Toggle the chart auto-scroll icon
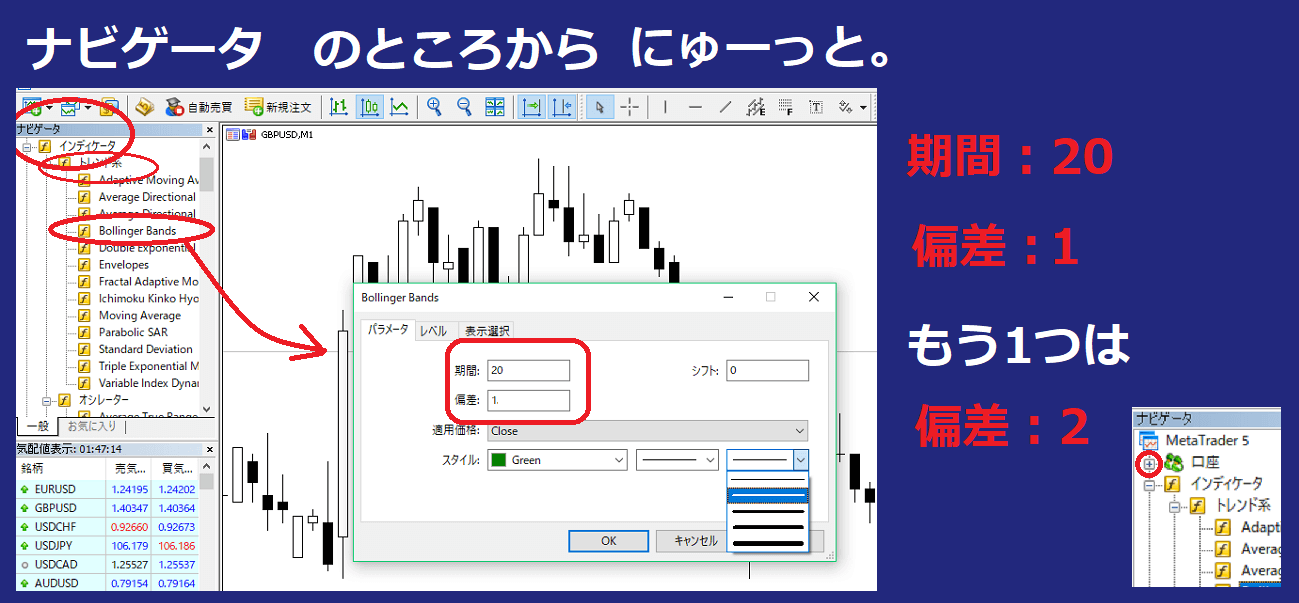The image size is (1299, 603). [531, 107]
